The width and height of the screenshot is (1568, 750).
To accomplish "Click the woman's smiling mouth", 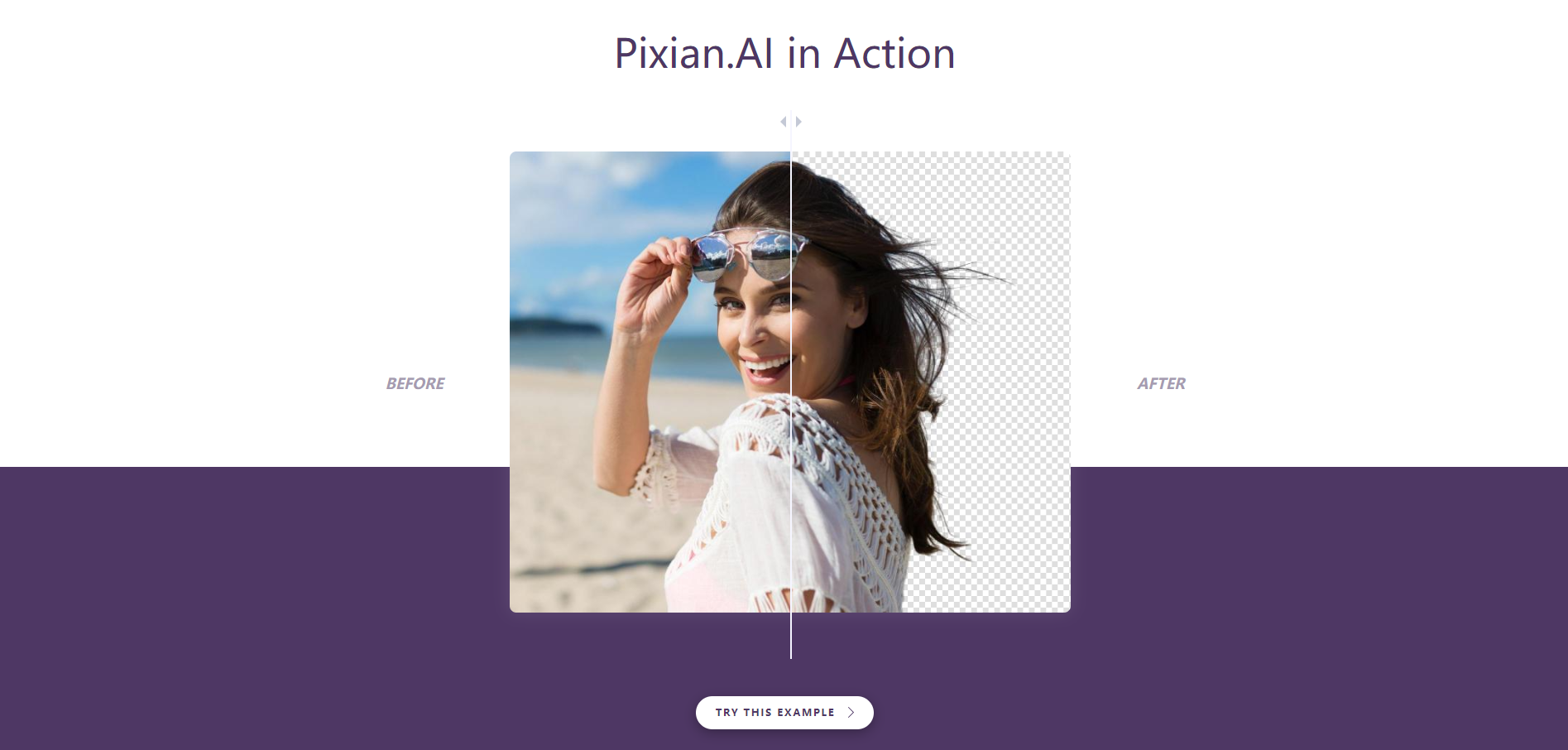I will (x=765, y=367).
